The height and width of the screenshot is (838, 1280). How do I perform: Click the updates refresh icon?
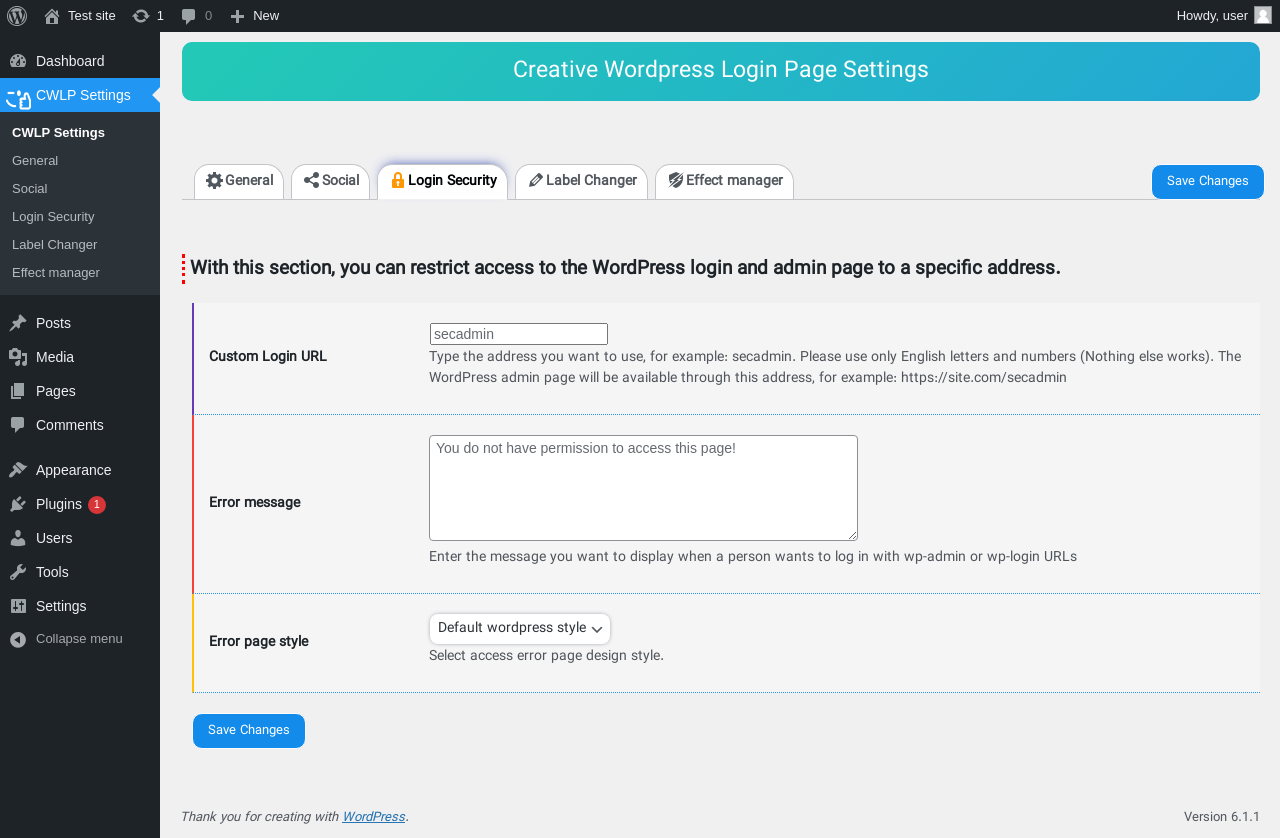point(141,16)
